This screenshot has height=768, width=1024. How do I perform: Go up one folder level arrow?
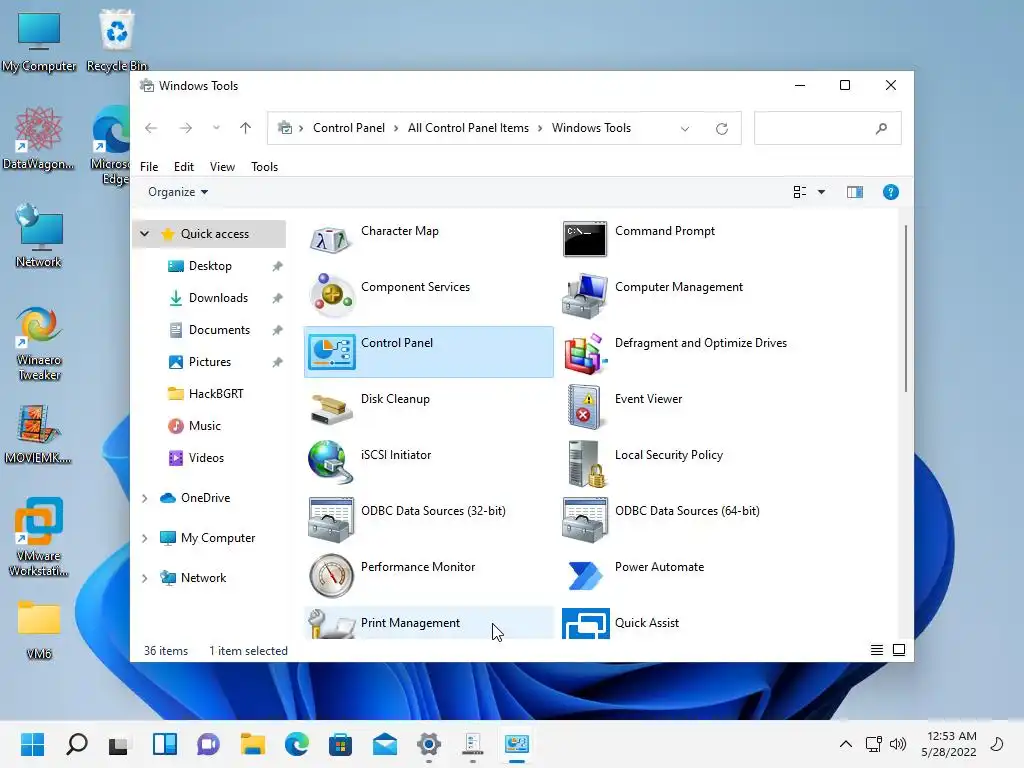tap(246, 128)
